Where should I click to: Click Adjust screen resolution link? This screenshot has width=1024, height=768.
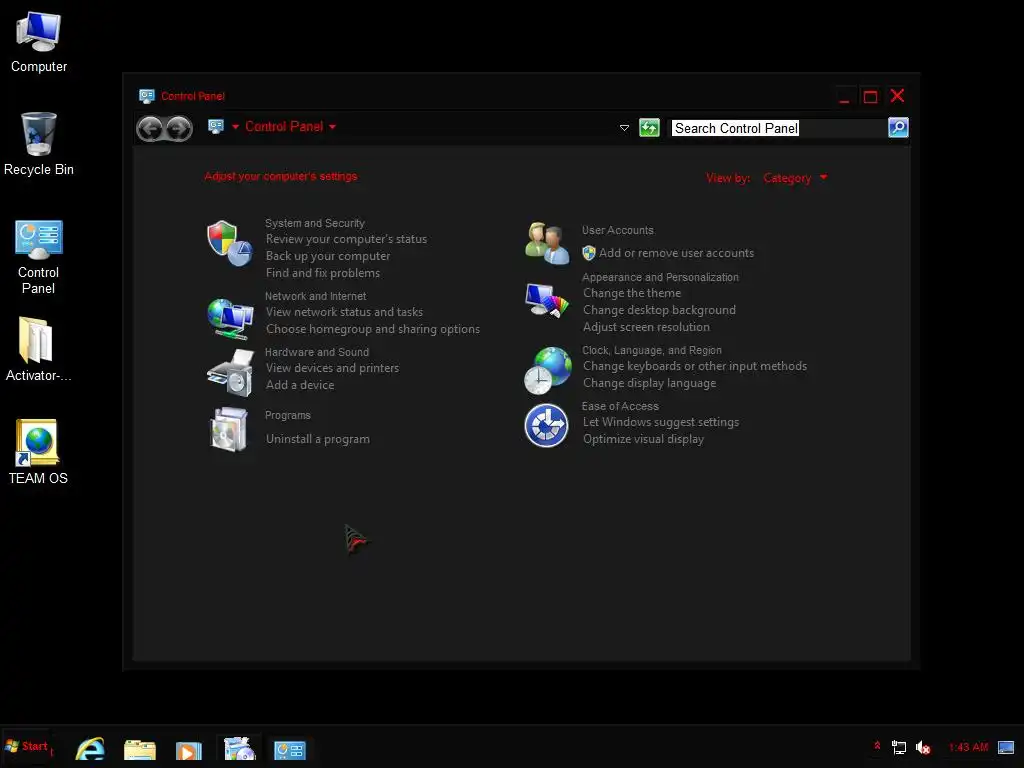647,327
